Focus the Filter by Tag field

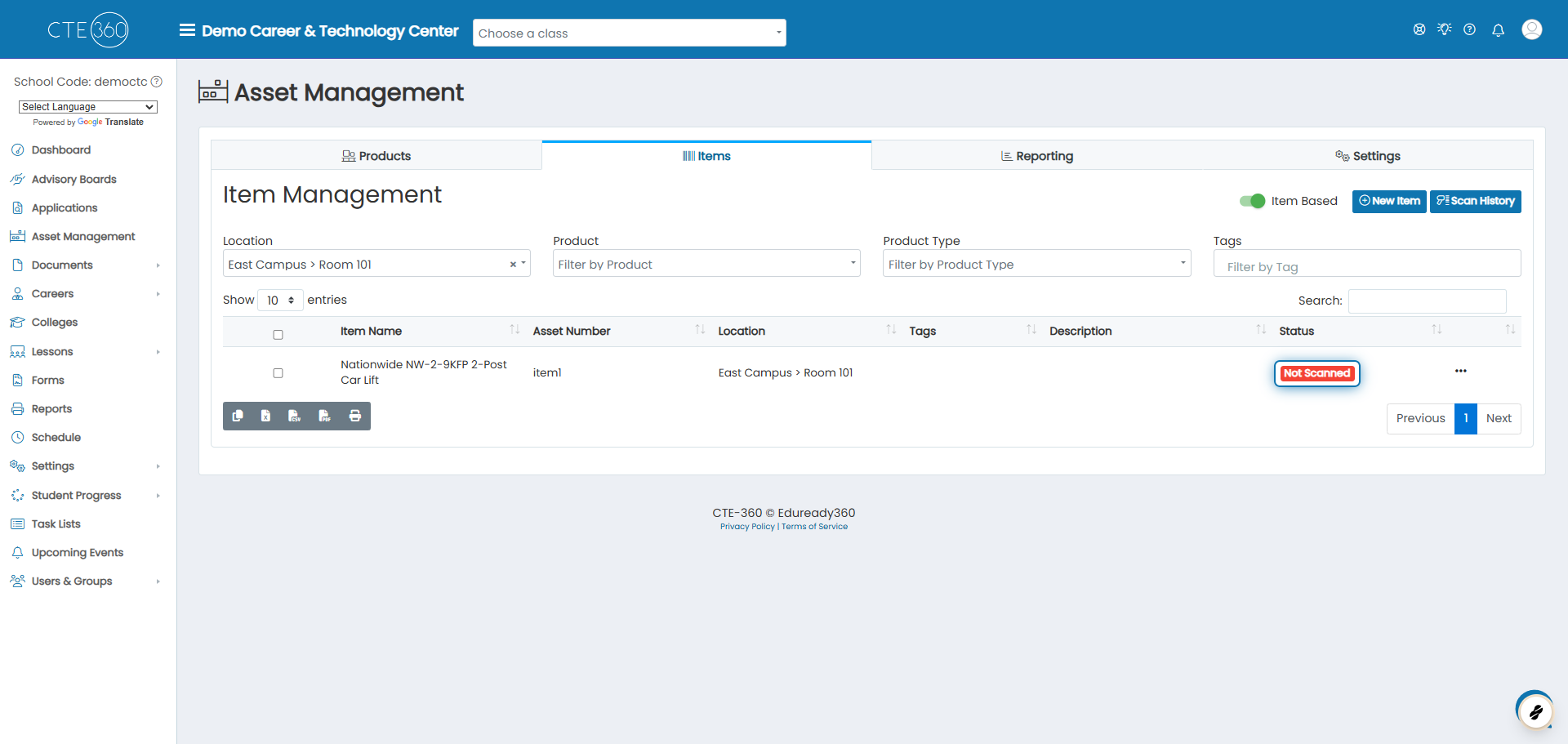(x=1367, y=264)
